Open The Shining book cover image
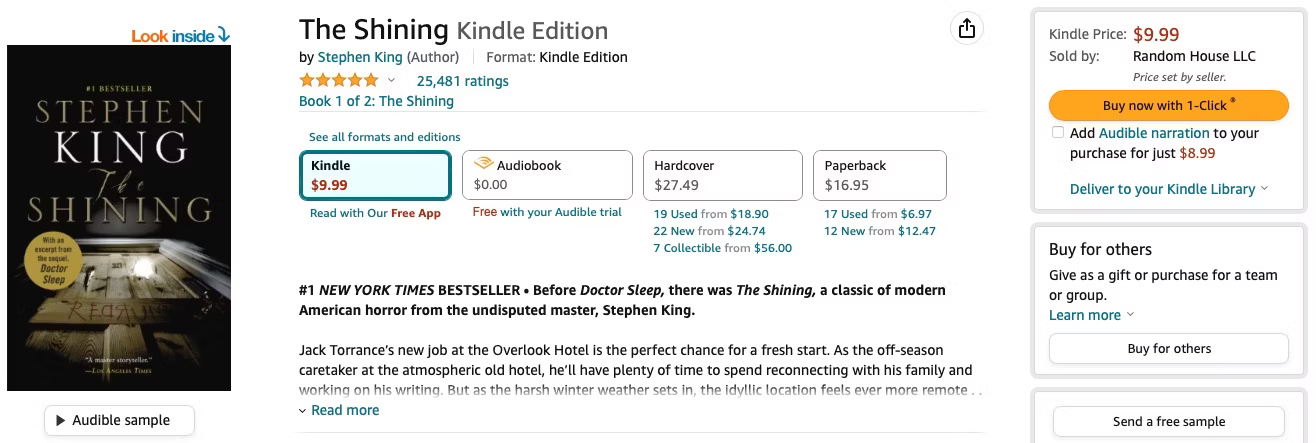Image resolution: width=1316 pixels, height=443 pixels. tap(119, 218)
